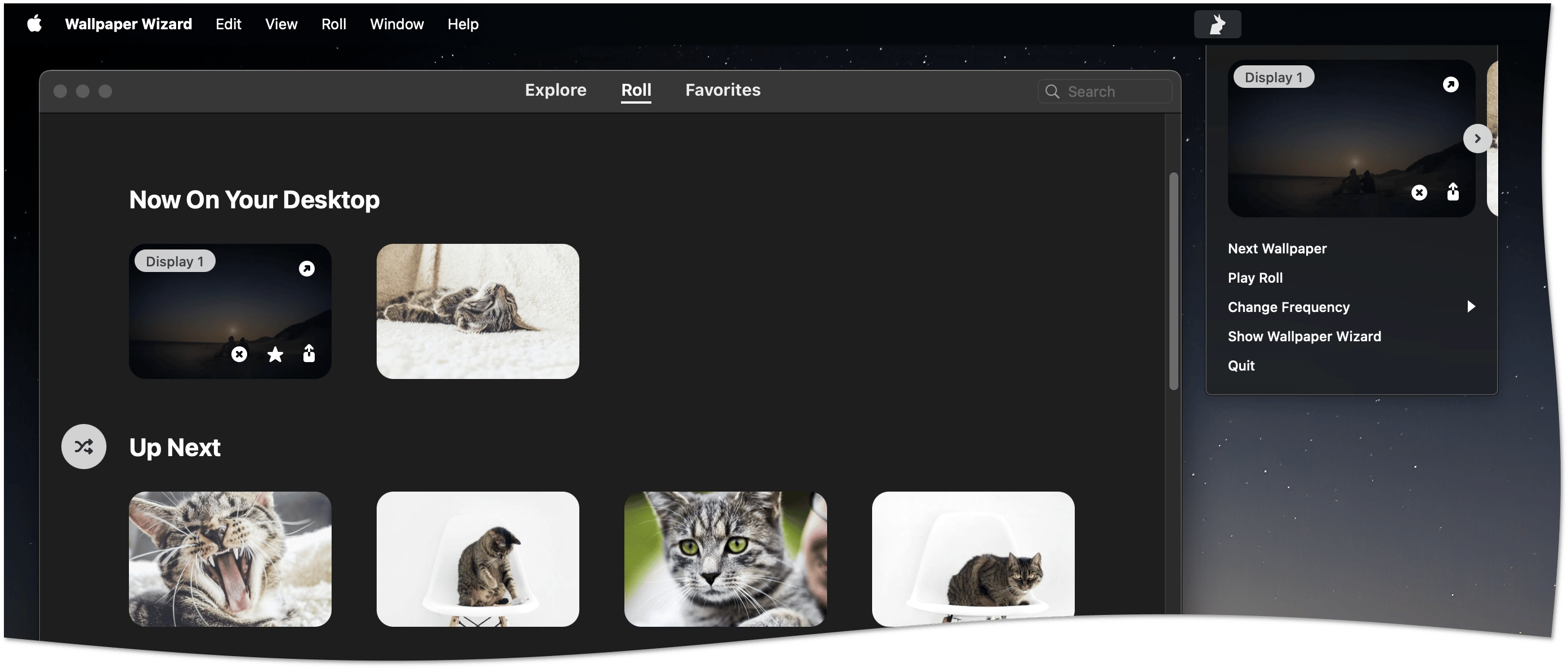Click the vertical scrollbar in the Roll view
1568x669 pixels.
click(1173, 281)
